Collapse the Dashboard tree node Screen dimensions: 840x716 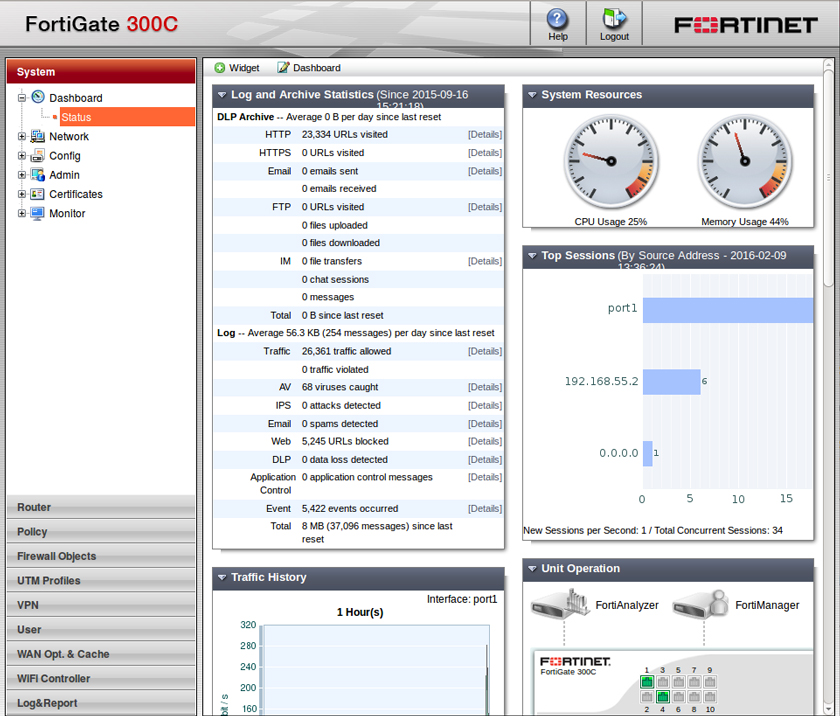click(22, 97)
